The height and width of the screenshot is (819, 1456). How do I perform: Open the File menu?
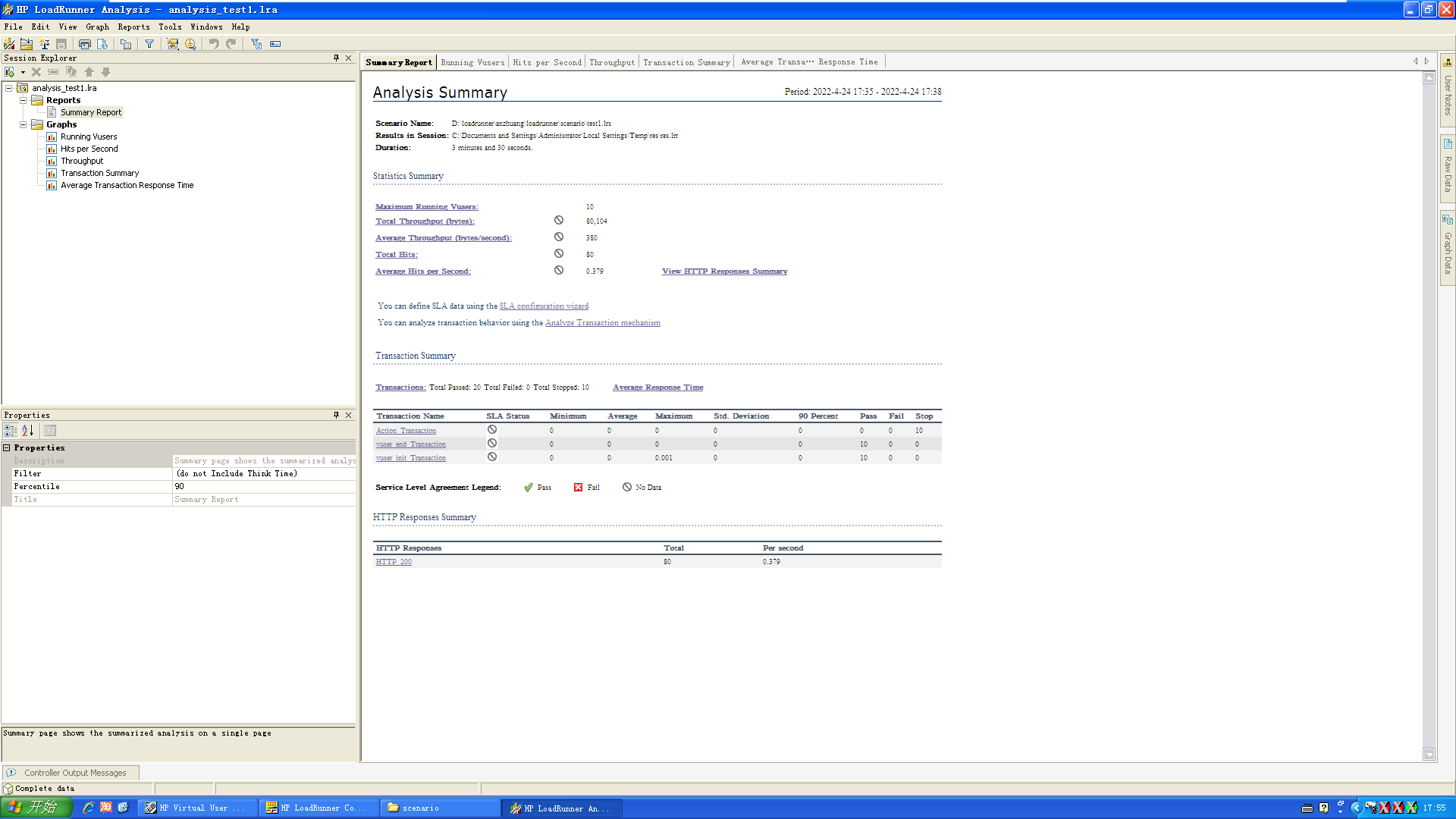(14, 27)
